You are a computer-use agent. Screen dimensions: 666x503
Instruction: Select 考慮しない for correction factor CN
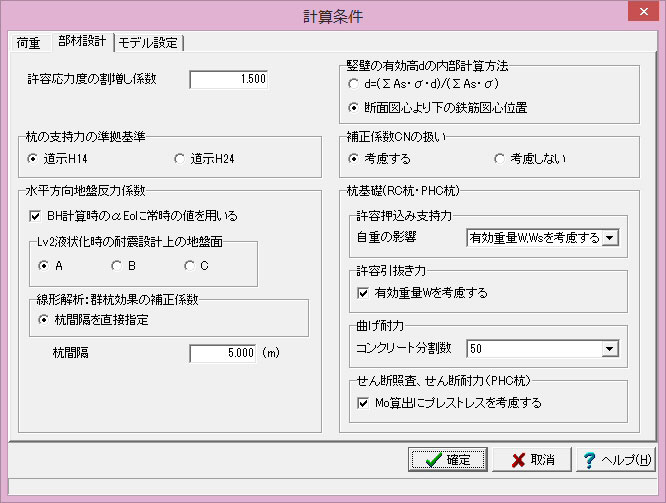click(531, 159)
